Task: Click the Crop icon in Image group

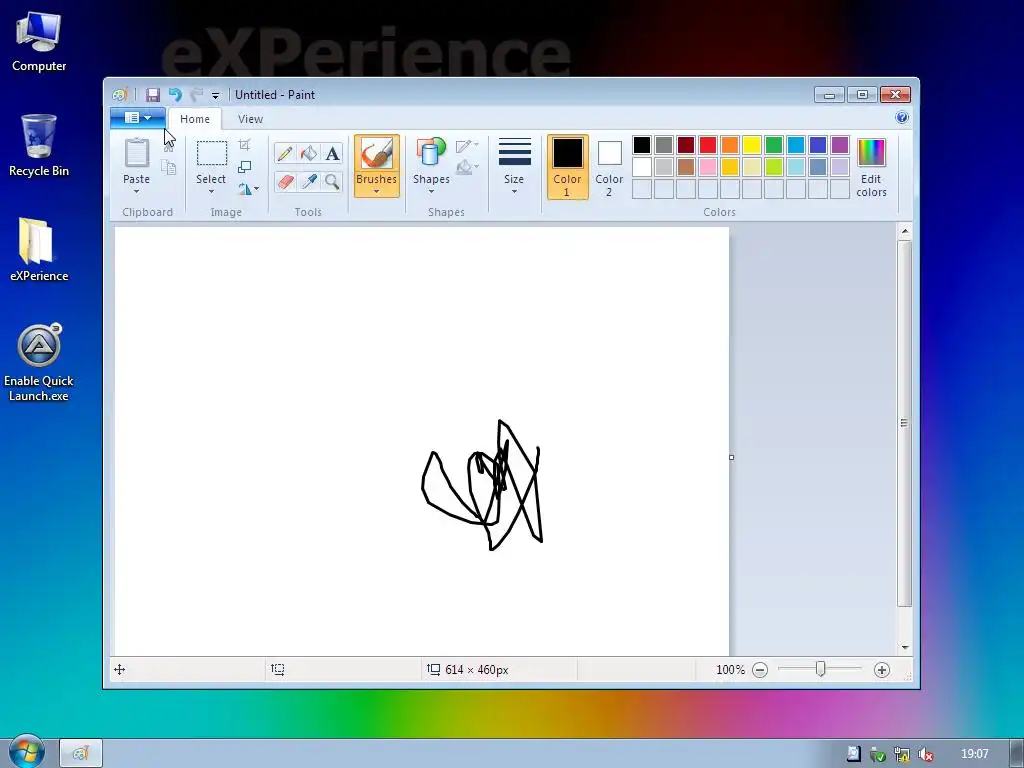Action: [244, 144]
